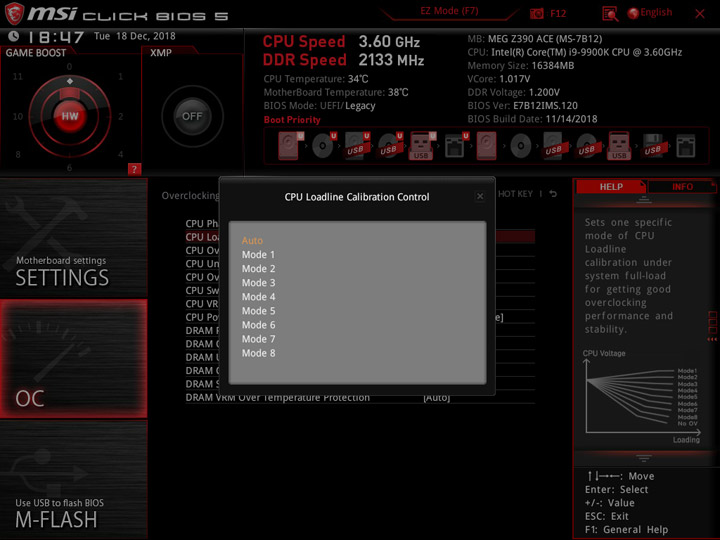
Task: Click the DDR Speed 2133 MHz readout
Action: tap(343, 60)
